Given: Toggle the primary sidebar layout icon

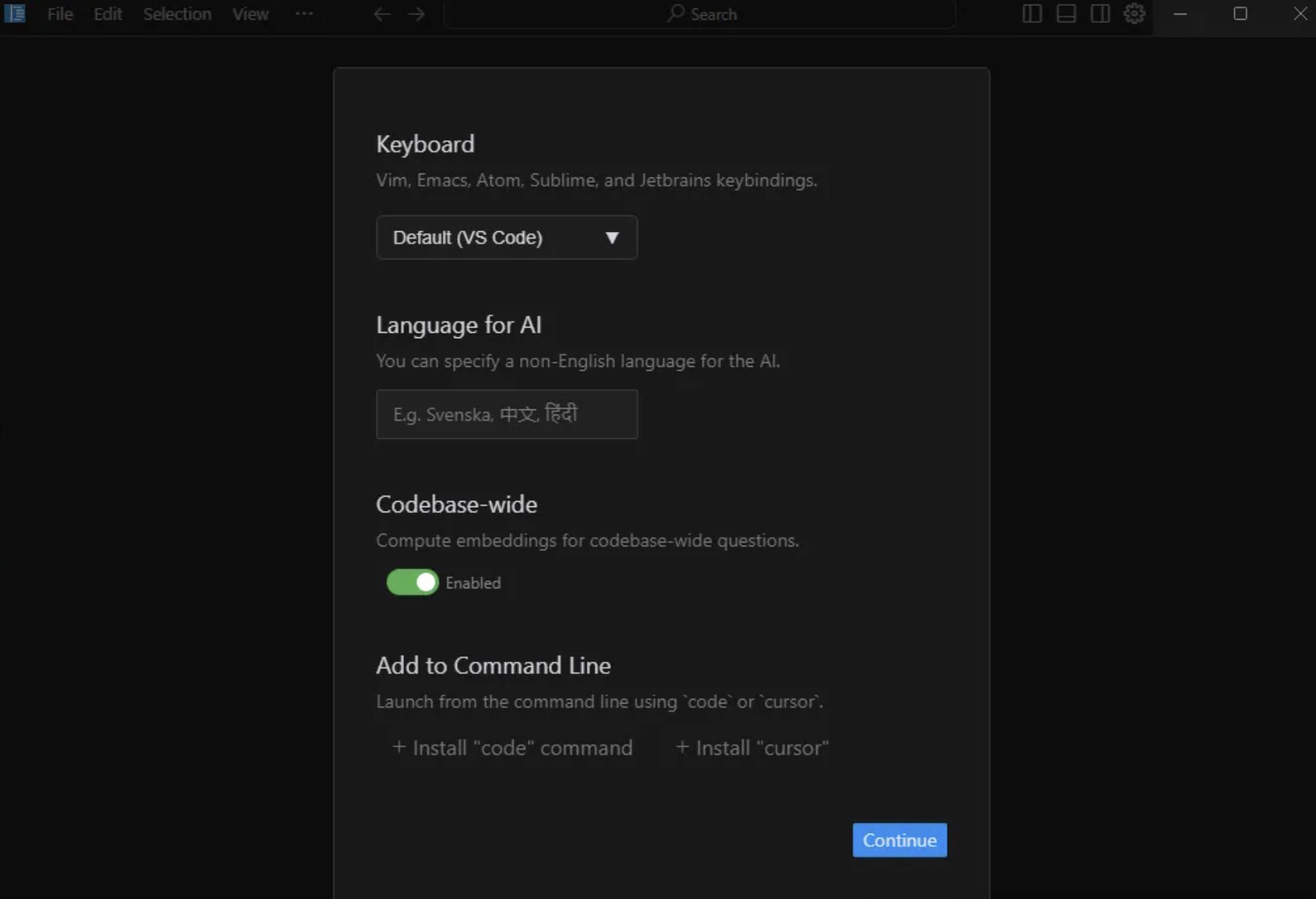Looking at the screenshot, I should point(1032,14).
